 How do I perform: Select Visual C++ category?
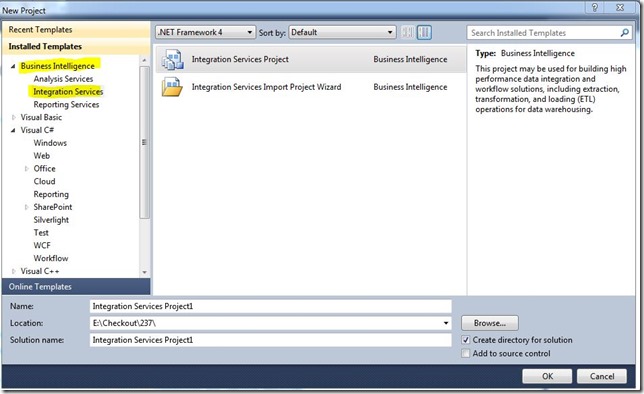[40, 272]
